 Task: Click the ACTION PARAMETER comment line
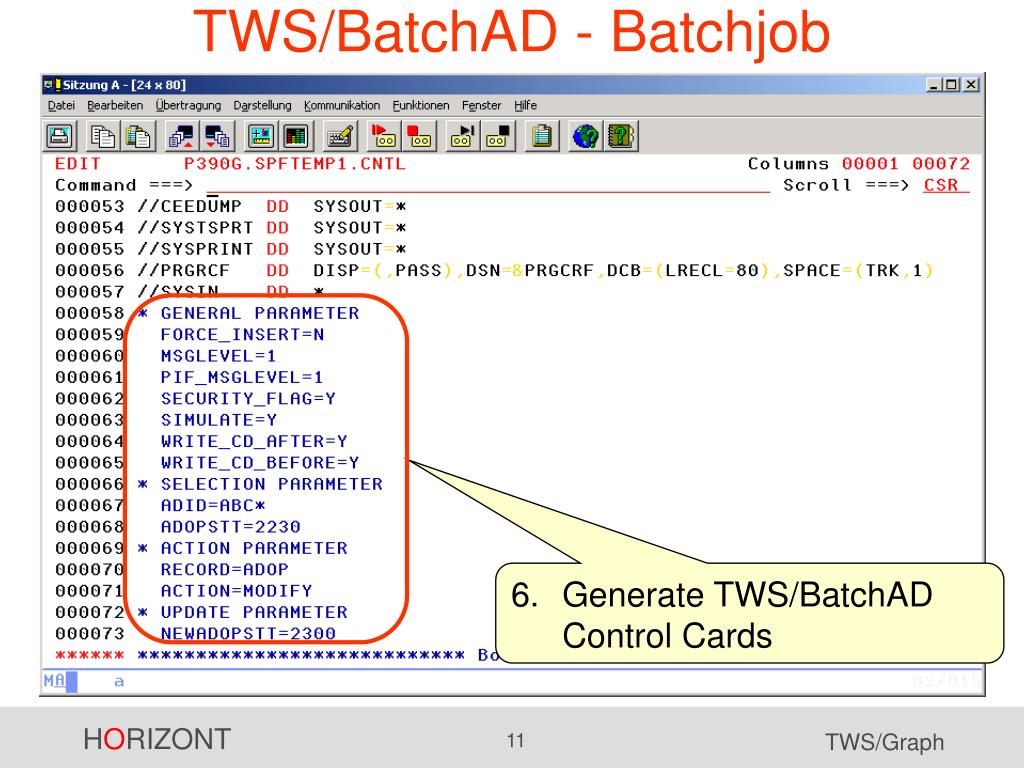tap(242, 549)
